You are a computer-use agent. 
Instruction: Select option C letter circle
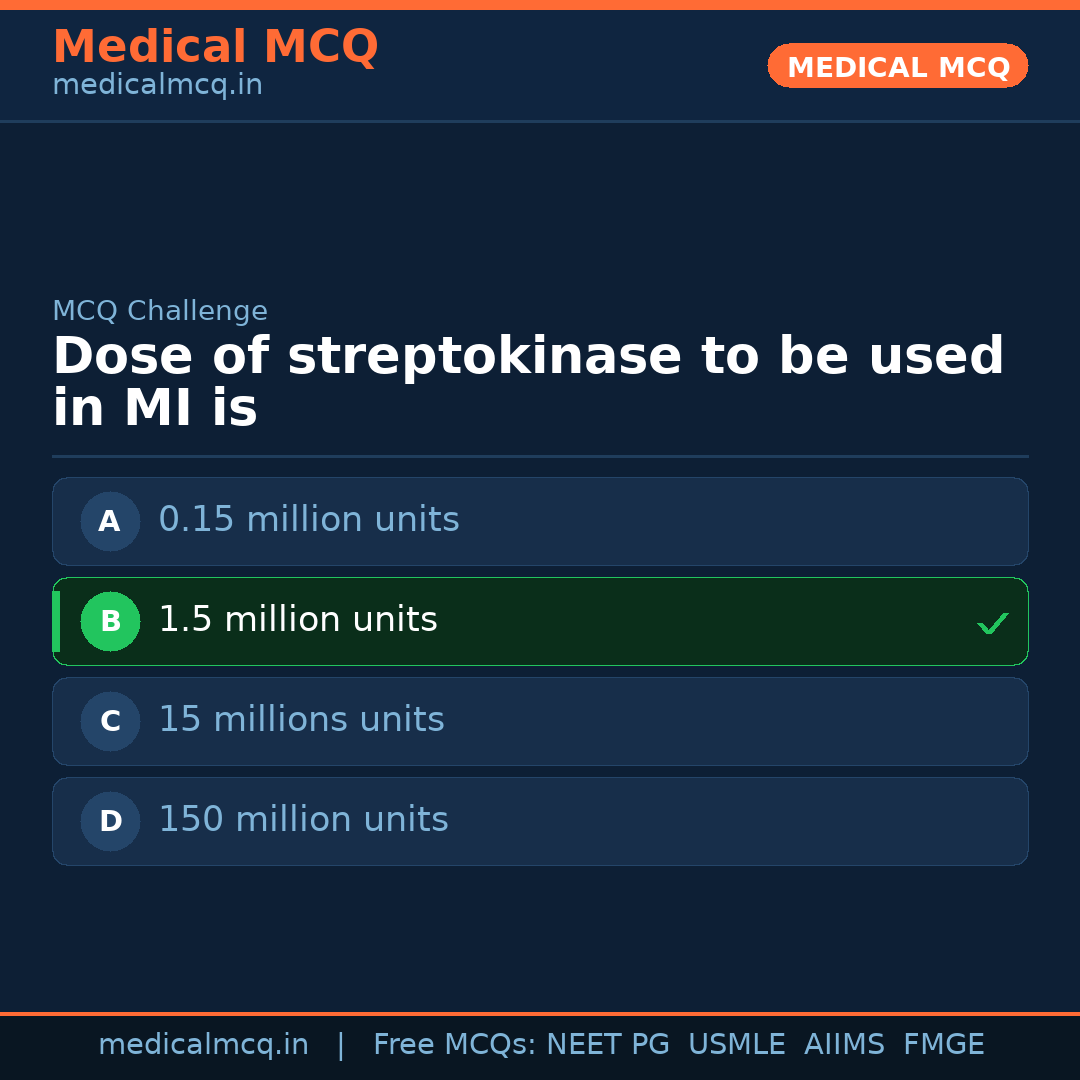[x=110, y=721]
